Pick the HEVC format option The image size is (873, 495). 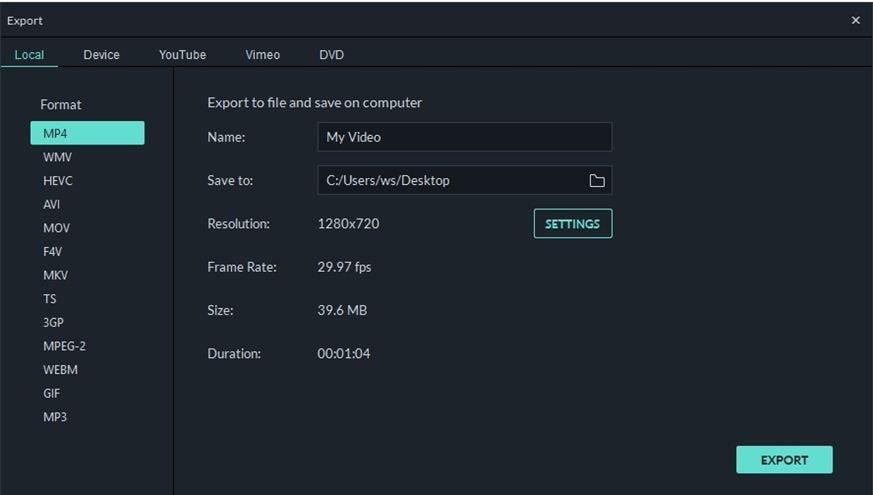(58, 181)
